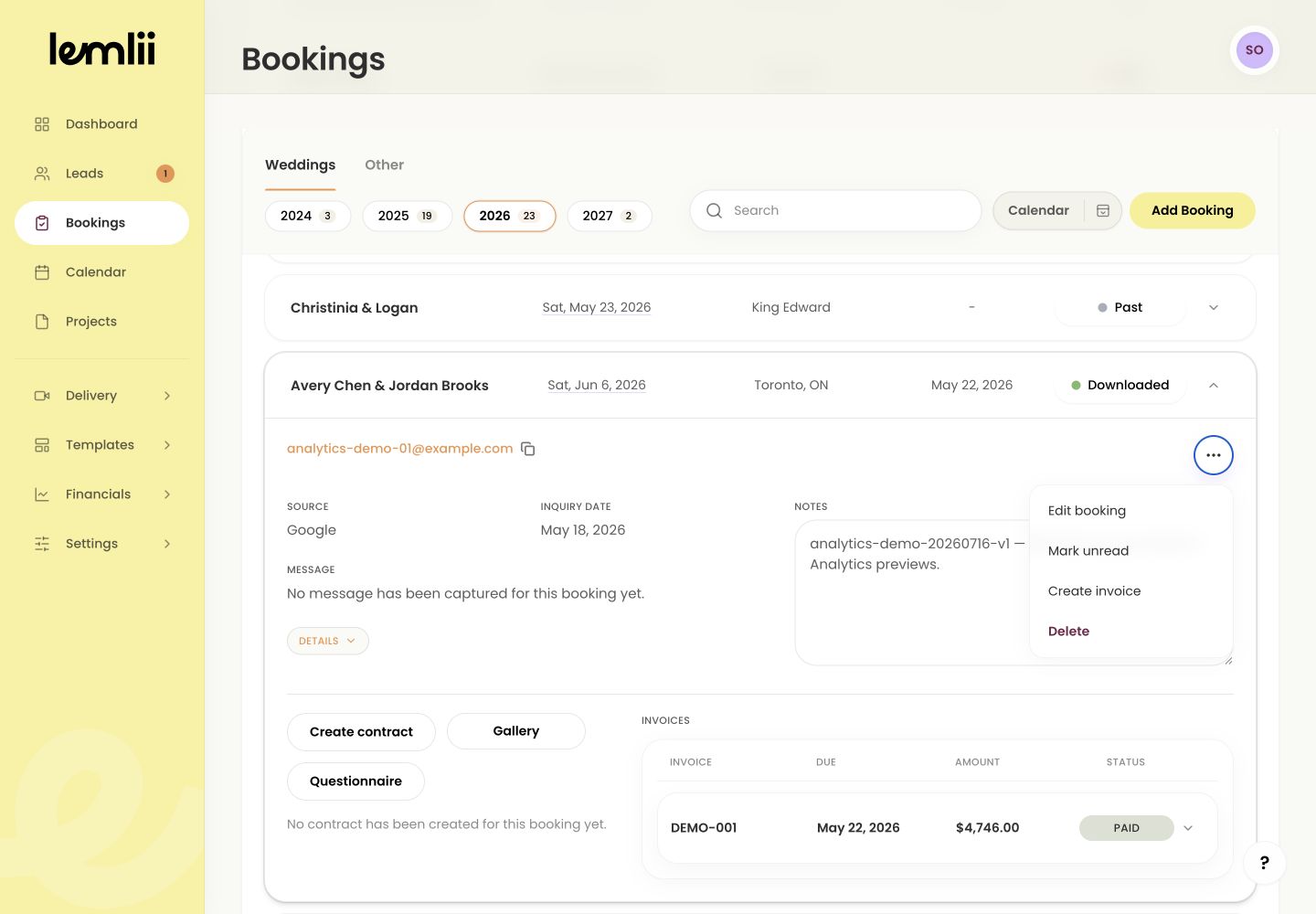Switch to the Weddings tab
The width and height of the screenshot is (1316, 914).
301,165
